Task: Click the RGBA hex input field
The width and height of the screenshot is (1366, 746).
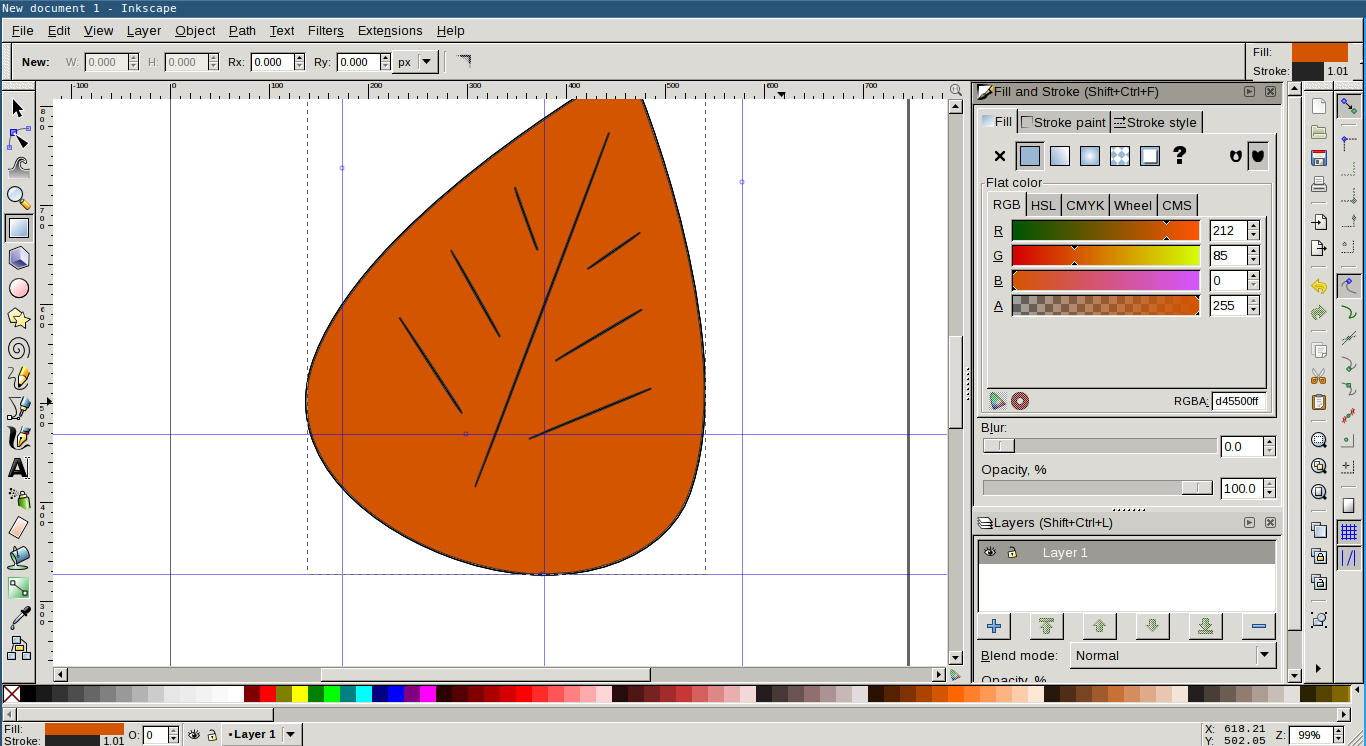Action: pyautogui.click(x=1240, y=401)
